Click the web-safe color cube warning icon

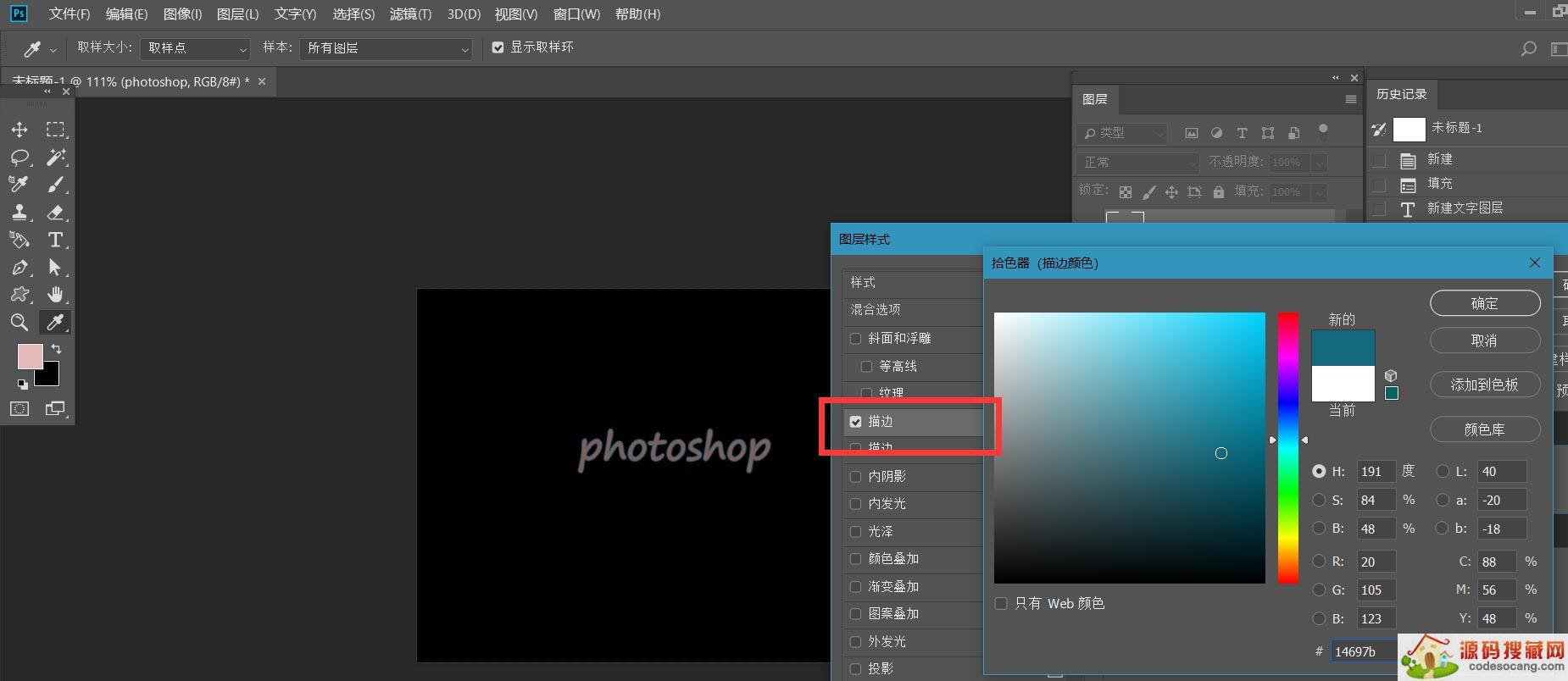coord(1391,375)
